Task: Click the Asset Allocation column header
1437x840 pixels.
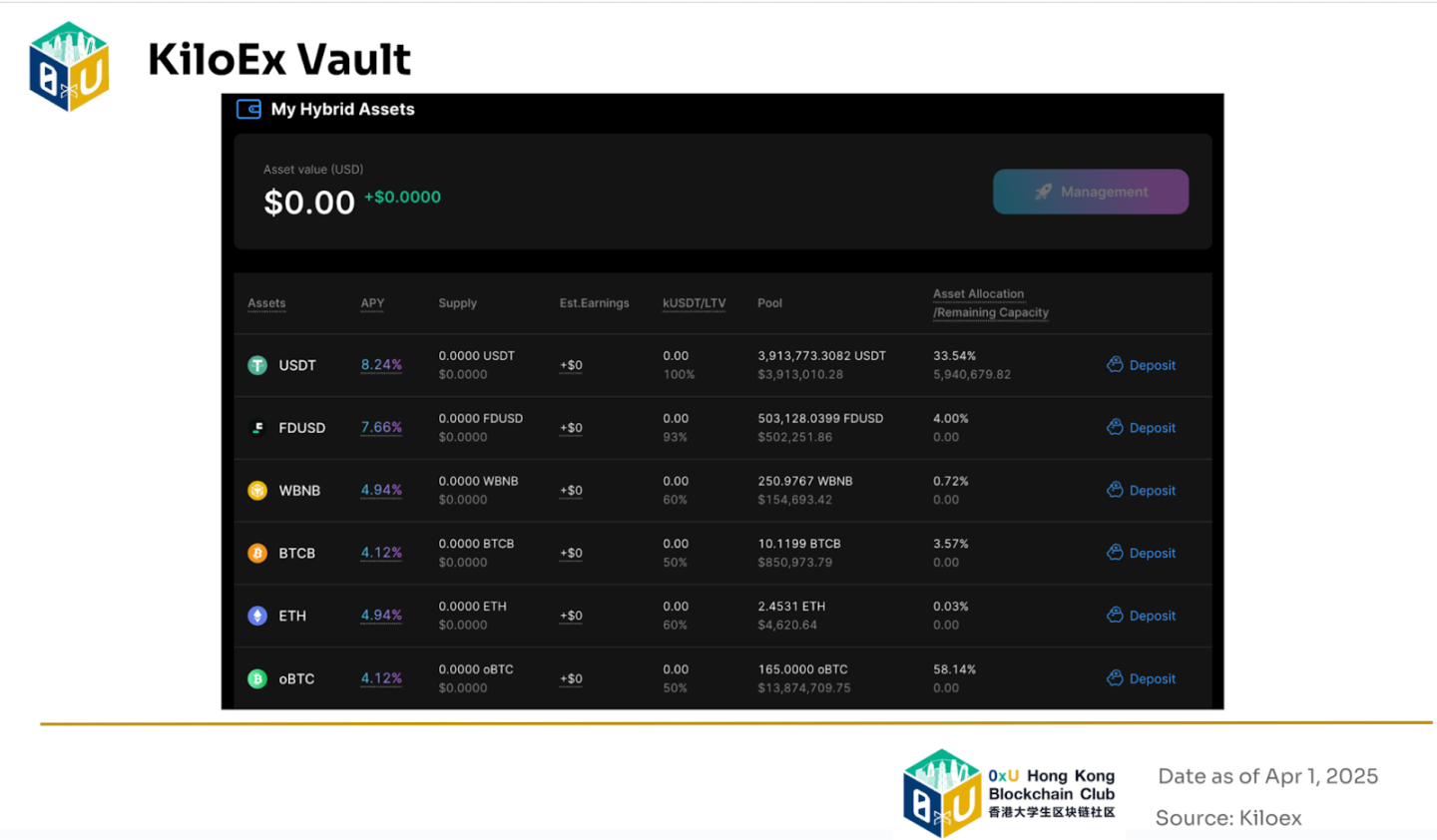Action: point(991,303)
